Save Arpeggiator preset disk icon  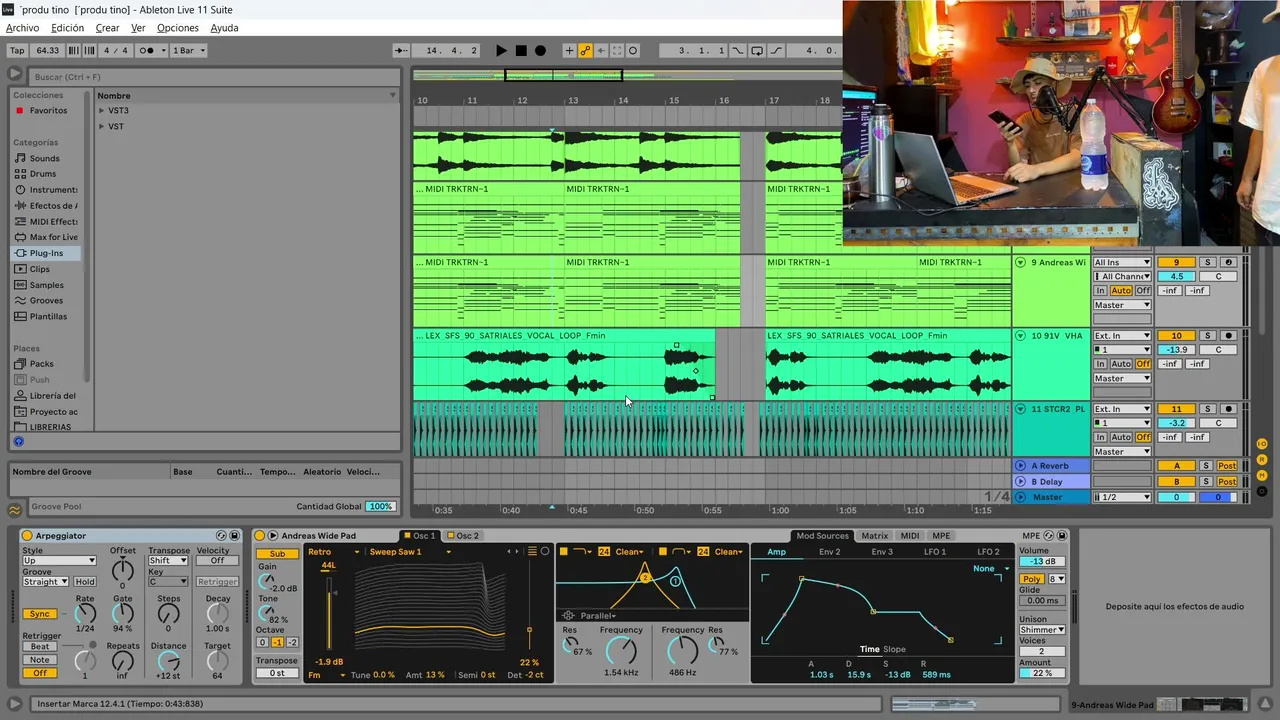pos(234,536)
